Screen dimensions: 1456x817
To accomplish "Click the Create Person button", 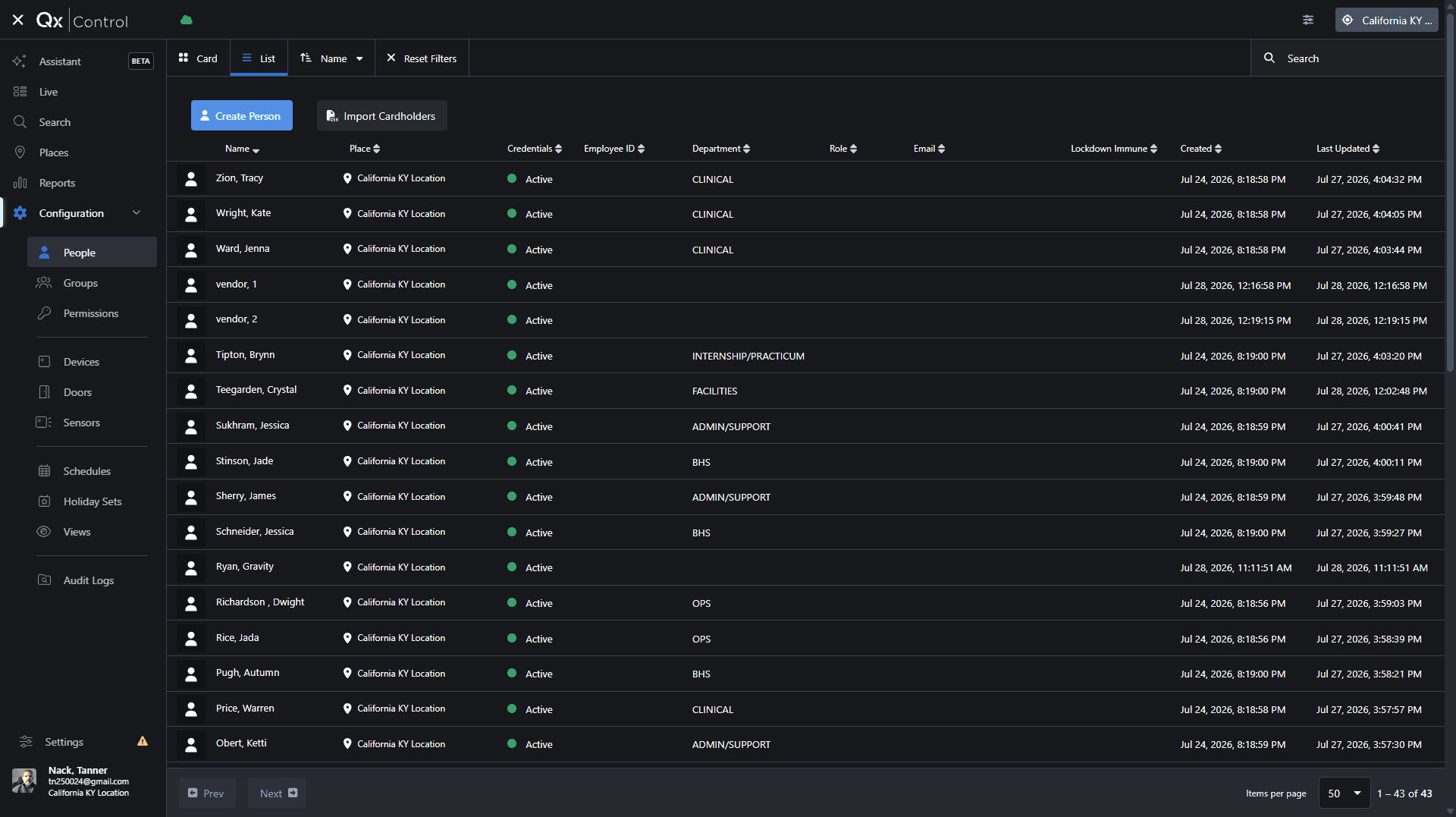I will tap(242, 115).
